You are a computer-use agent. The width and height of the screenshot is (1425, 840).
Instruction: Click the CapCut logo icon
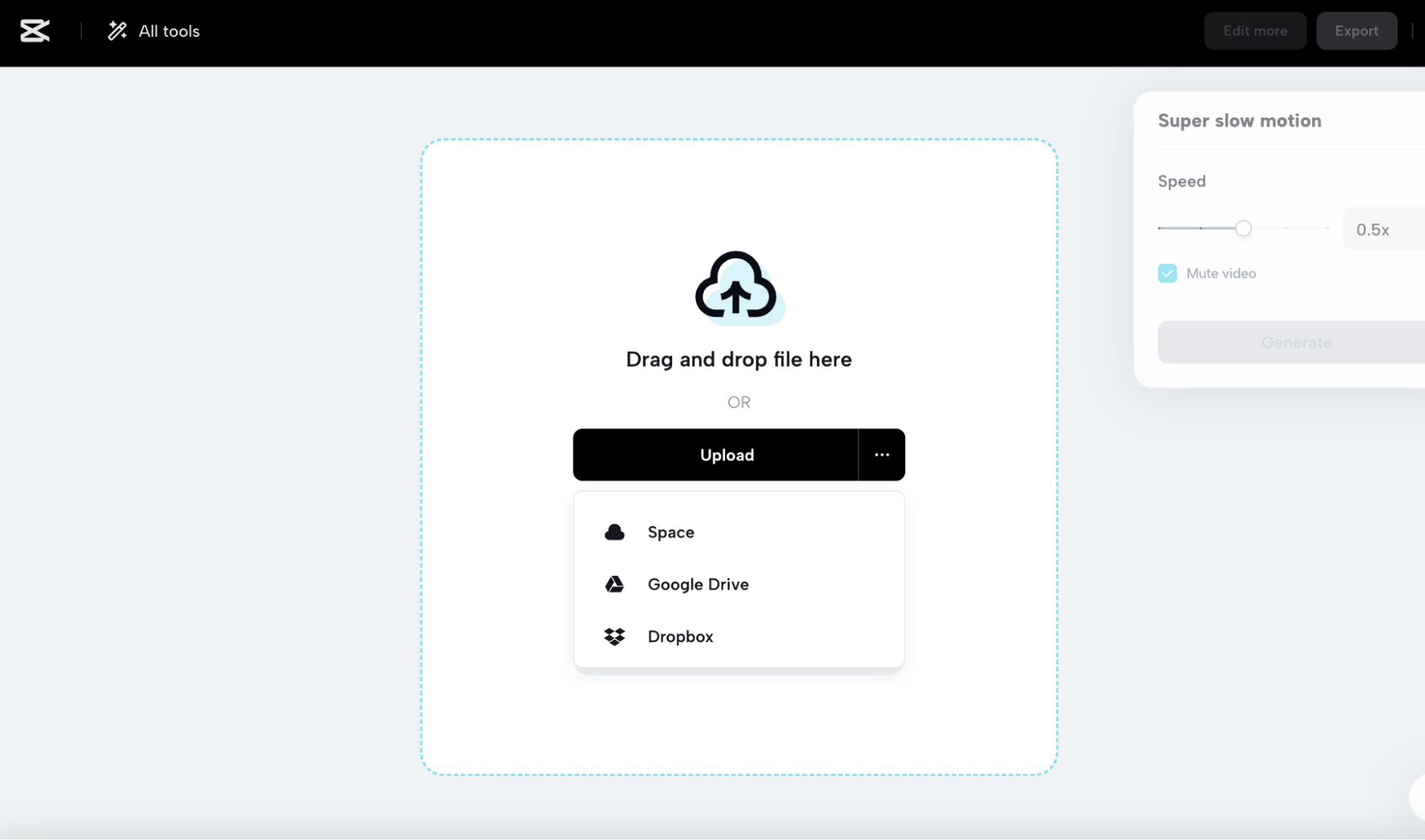coord(34,31)
